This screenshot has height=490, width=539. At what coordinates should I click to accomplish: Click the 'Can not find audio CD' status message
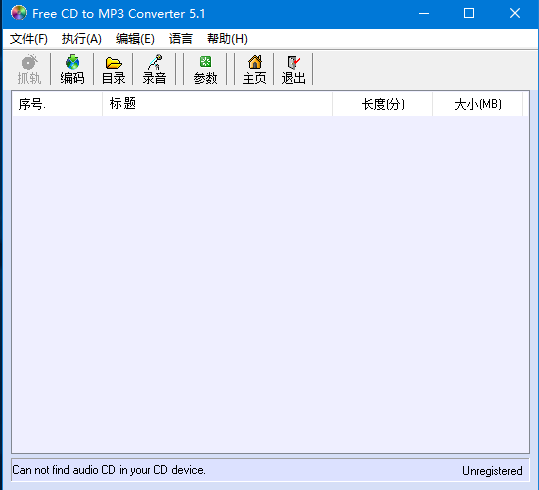point(109,470)
